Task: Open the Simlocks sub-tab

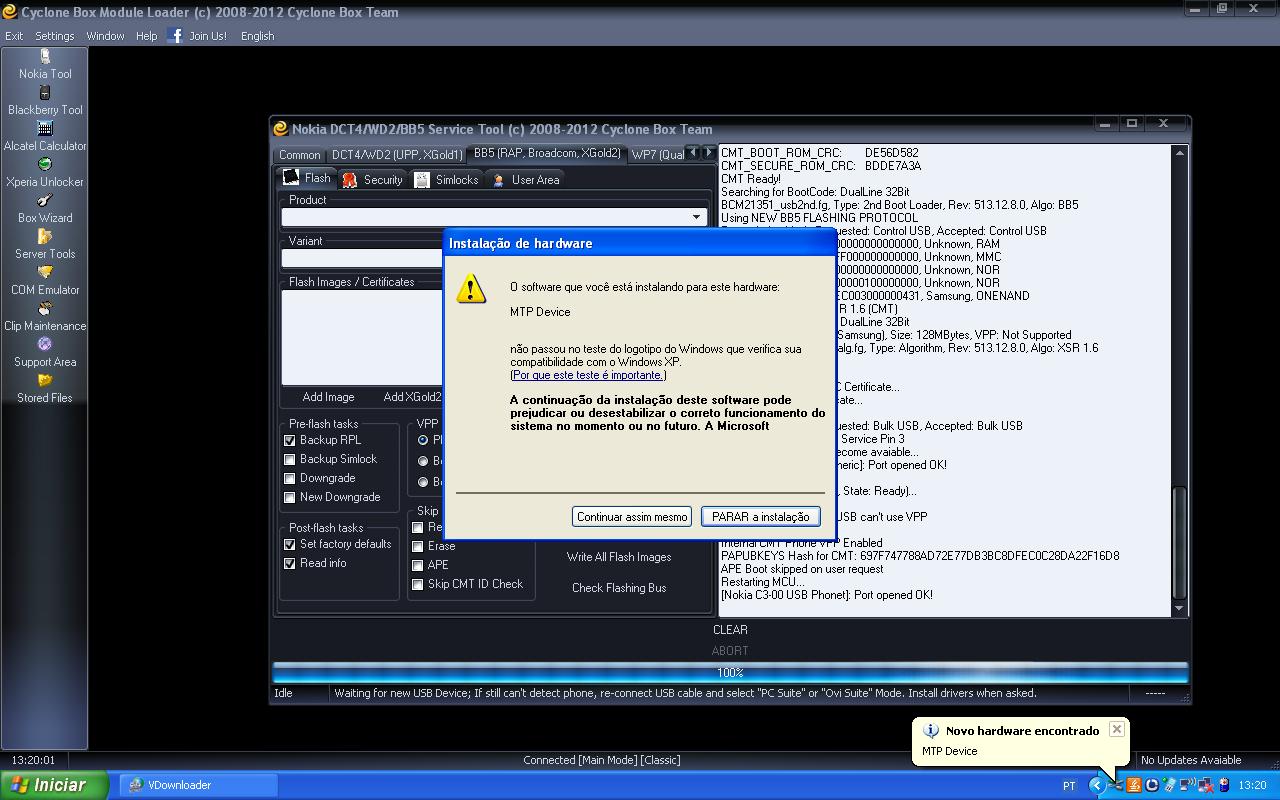Action: pos(447,179)
